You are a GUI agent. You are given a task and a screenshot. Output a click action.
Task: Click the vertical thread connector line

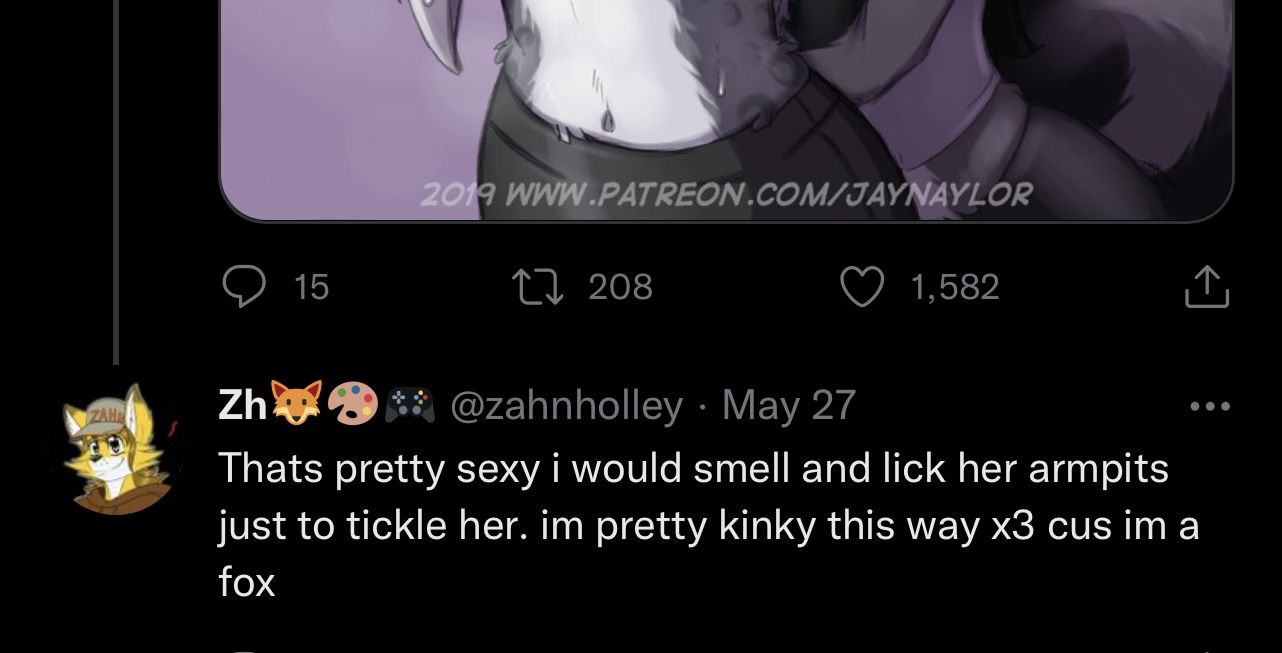116,182
